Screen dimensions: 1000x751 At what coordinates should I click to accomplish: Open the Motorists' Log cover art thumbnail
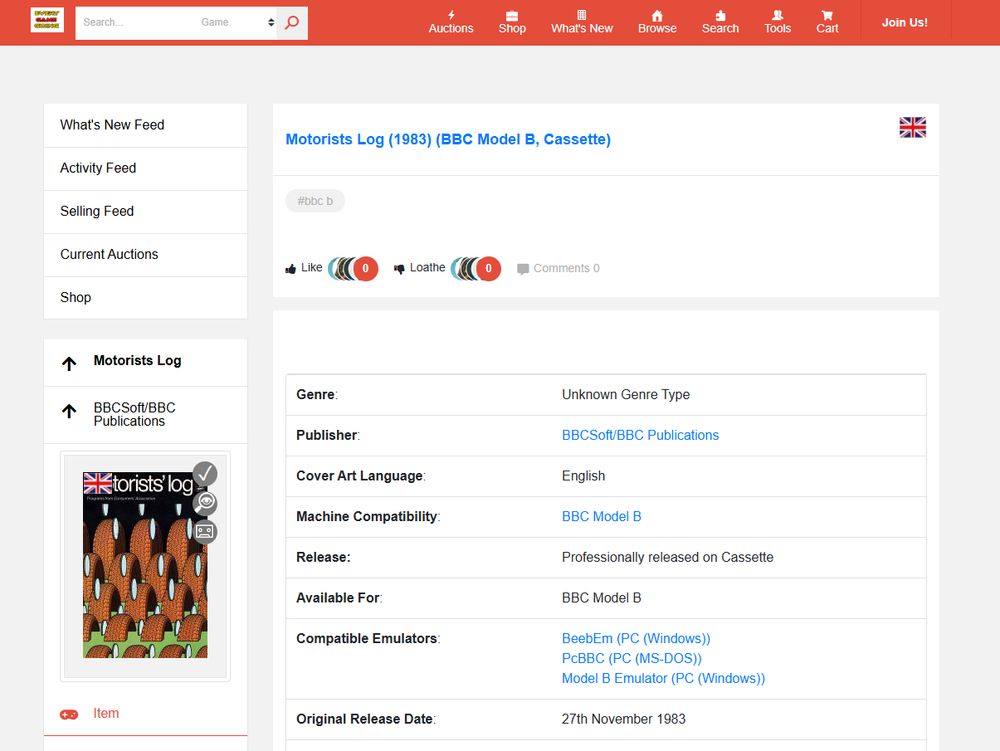pyautogui.click(x=145, y=566)
